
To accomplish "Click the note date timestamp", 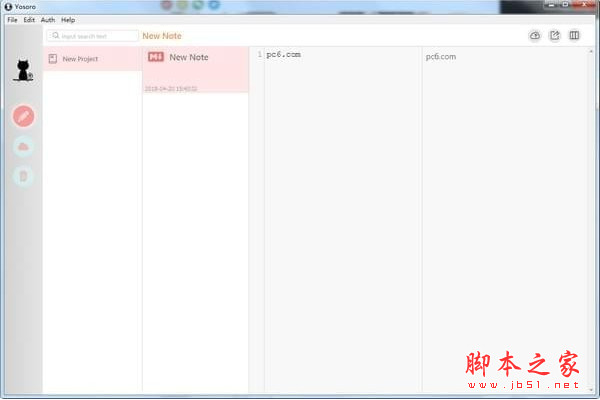I will click(171, 89).
